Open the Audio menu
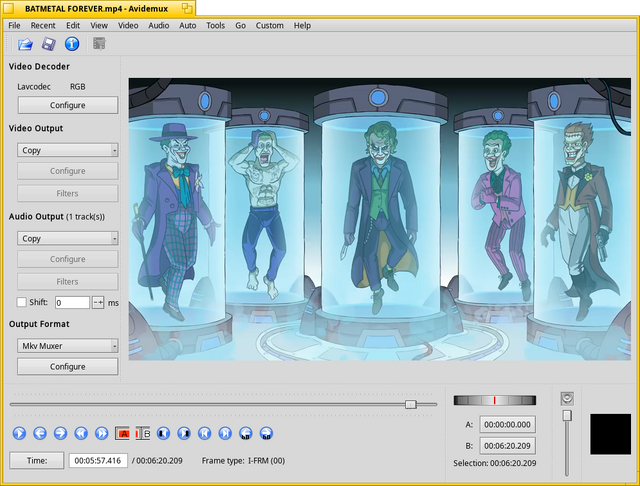The image size is (640, 486). (159, 25)
